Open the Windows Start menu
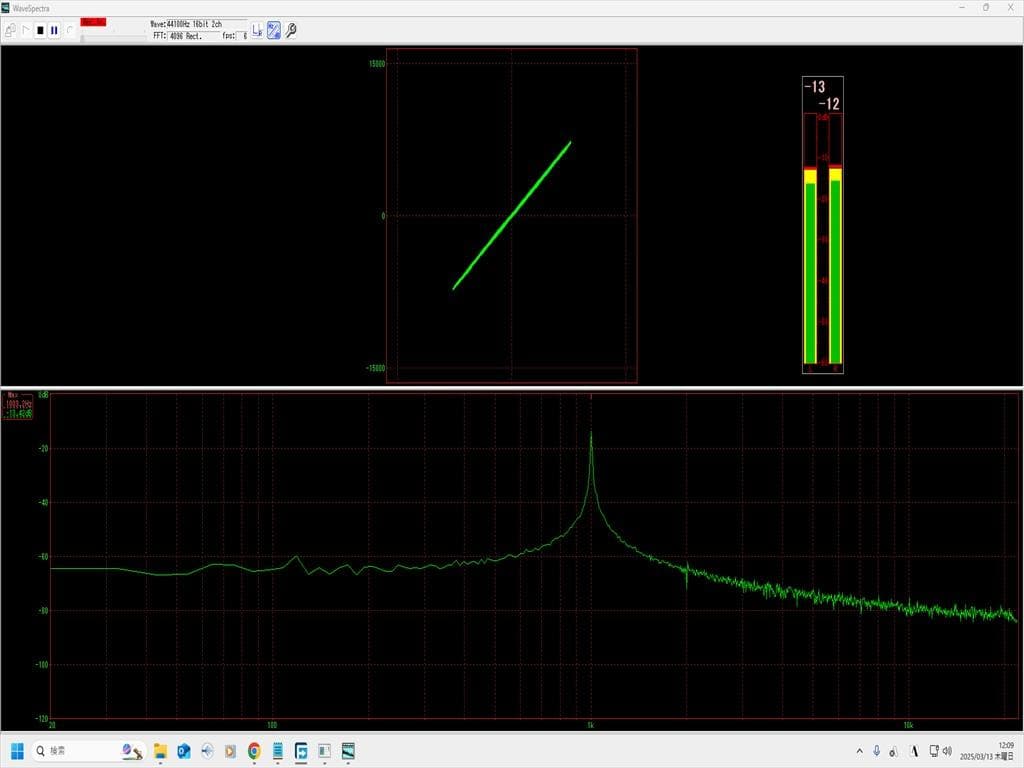This screenshot has width=1024, height=768. point(16,750)
